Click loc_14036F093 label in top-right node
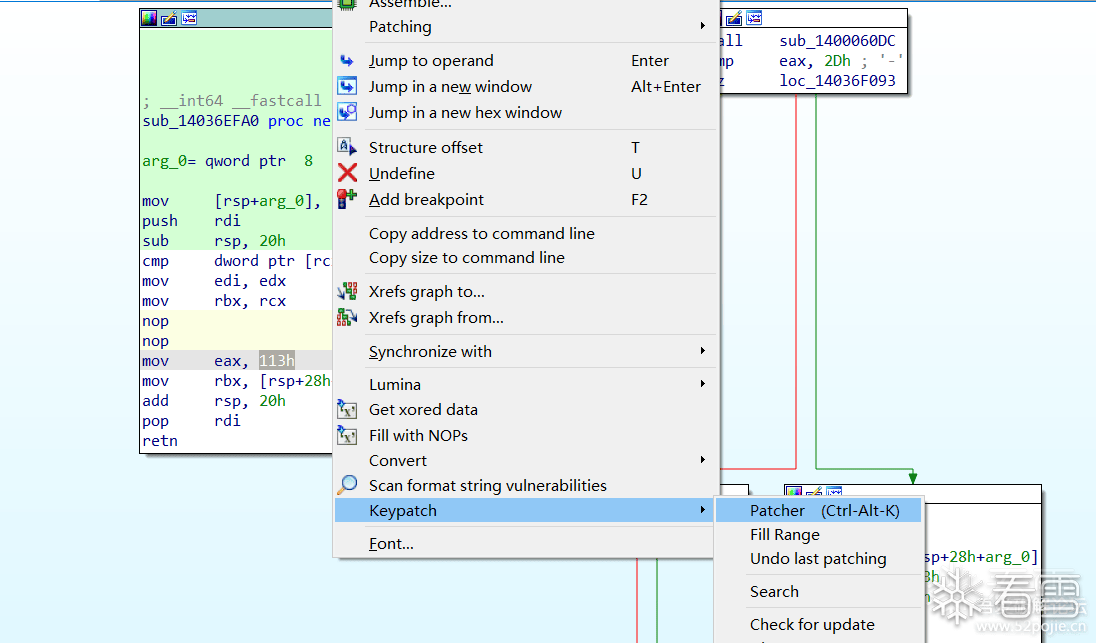 tap(837, 81)
